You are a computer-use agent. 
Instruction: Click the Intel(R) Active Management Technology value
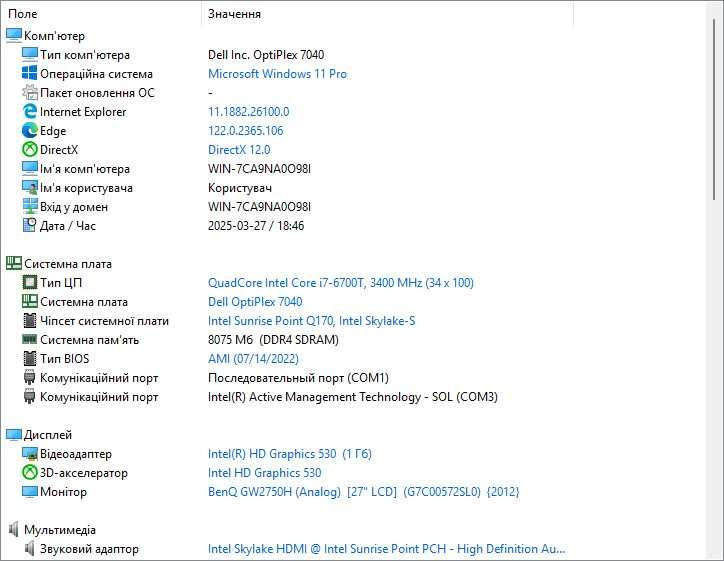tap(353, 397)
